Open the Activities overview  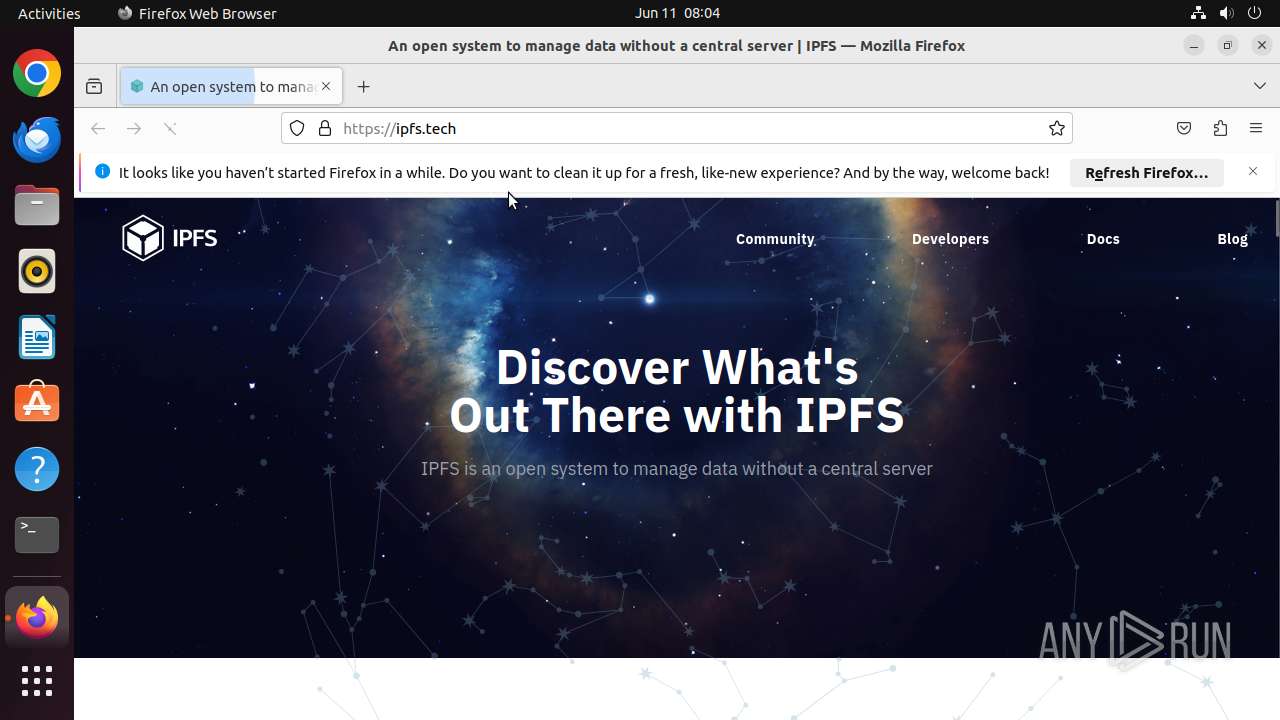point(49,13)
